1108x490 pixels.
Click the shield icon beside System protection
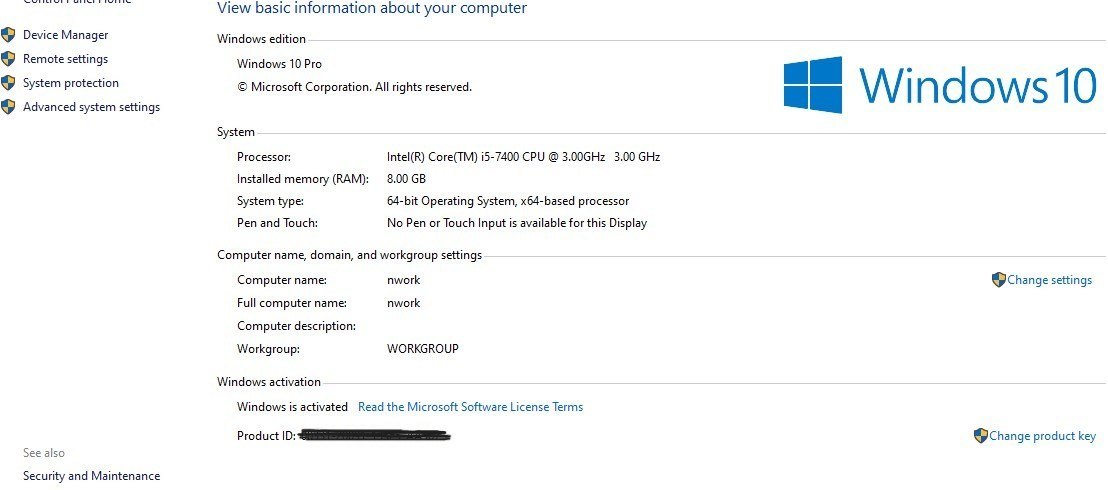[x=8, y=83]
